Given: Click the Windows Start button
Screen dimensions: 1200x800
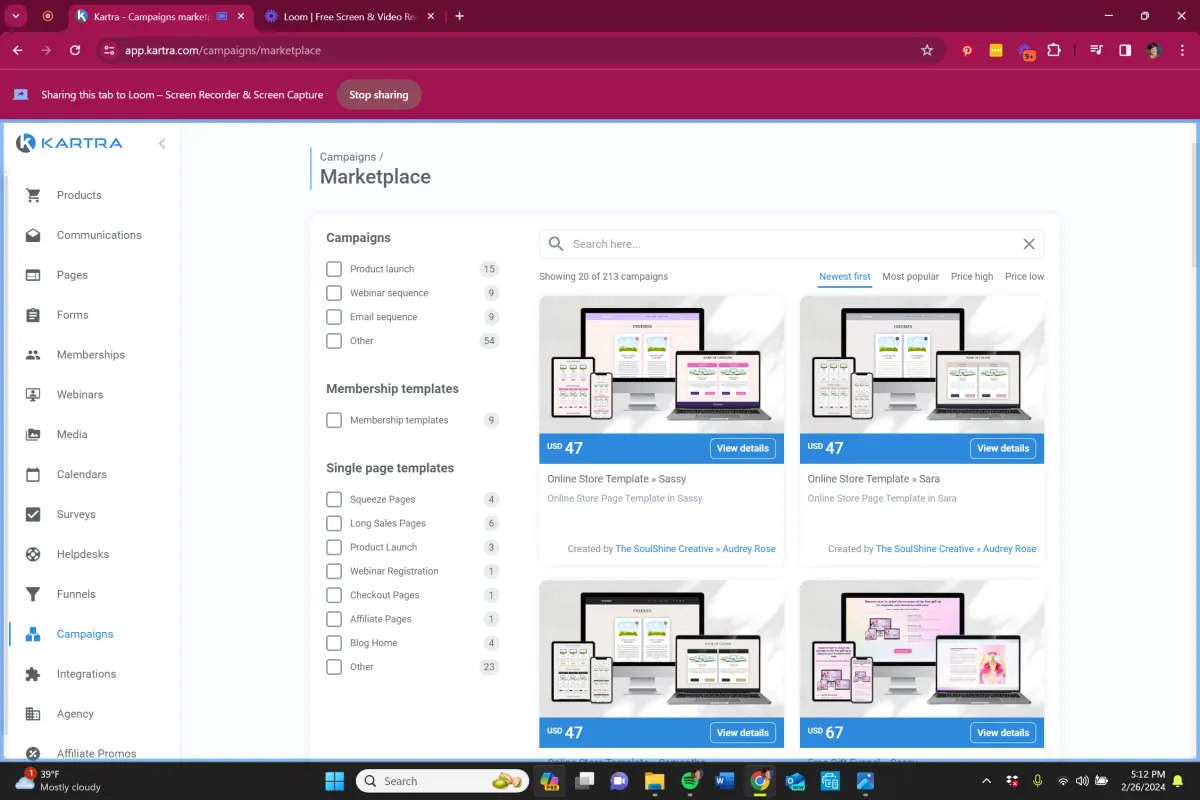Looking at the screenshot, I should pos(334,781).
